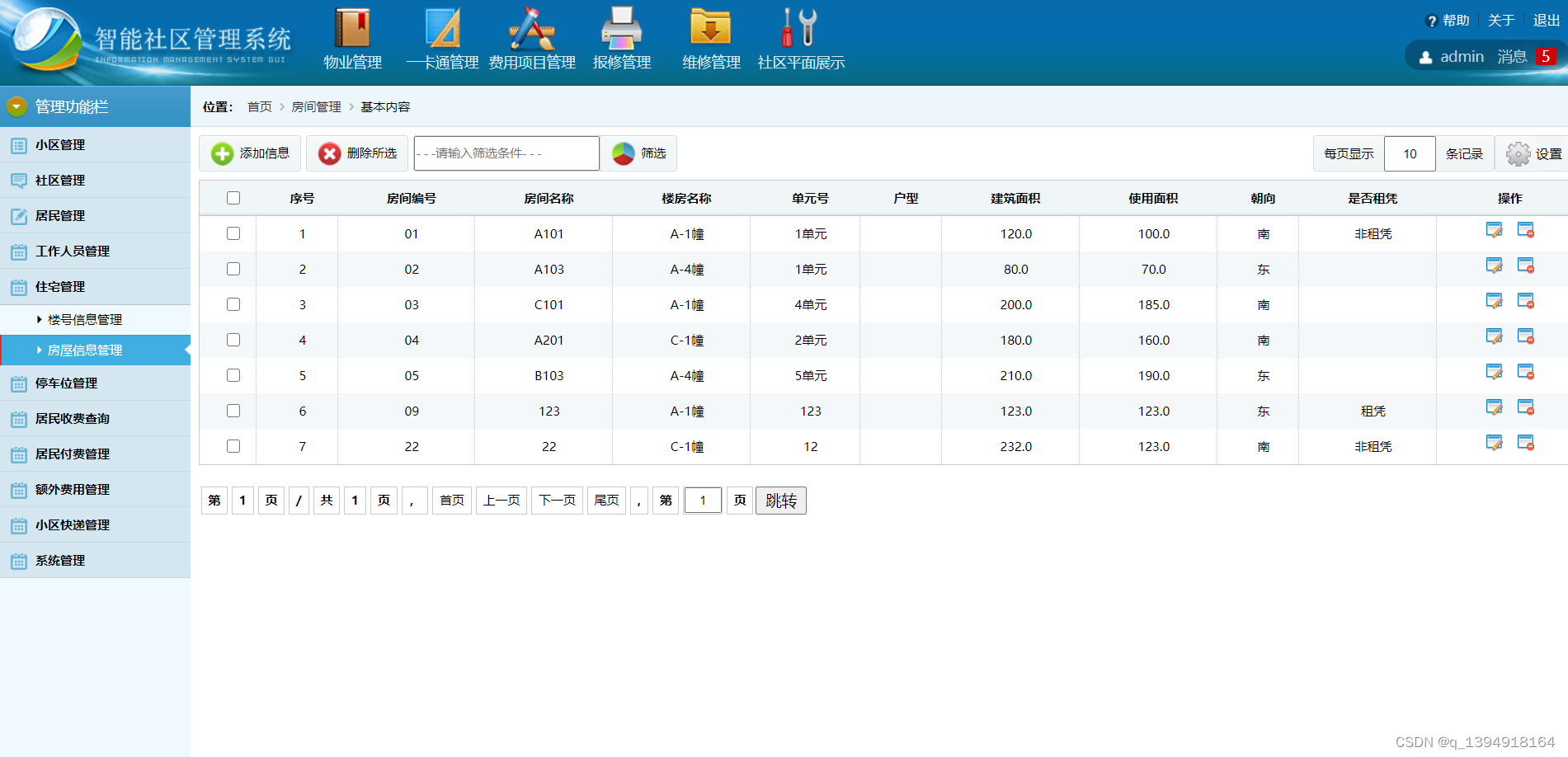Image resolution: width=1568 pixels, height=757 pixels.
Task: Click edit icon for room C101
Action: coord(1494,302)
